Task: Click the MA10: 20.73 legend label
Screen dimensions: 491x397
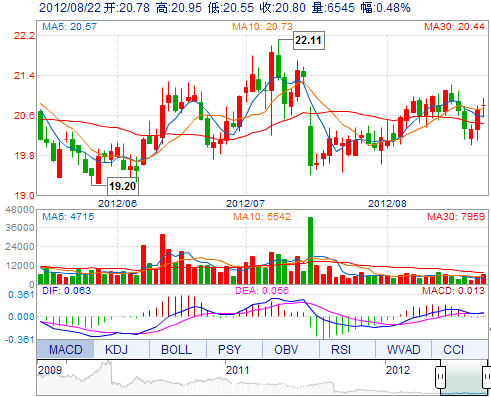Action: (x=262, y=27)
